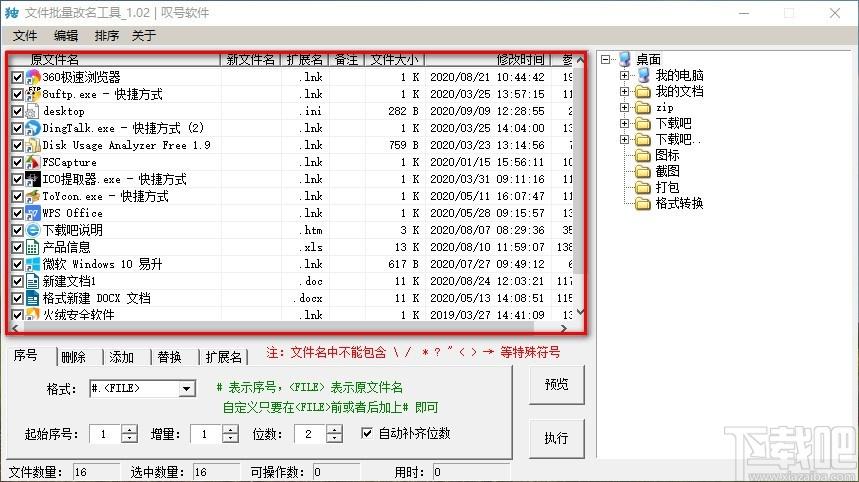Viewport: 859px width, 482px height.
Task: Click the 下载吧 folder icon
Action: point(643,123)
